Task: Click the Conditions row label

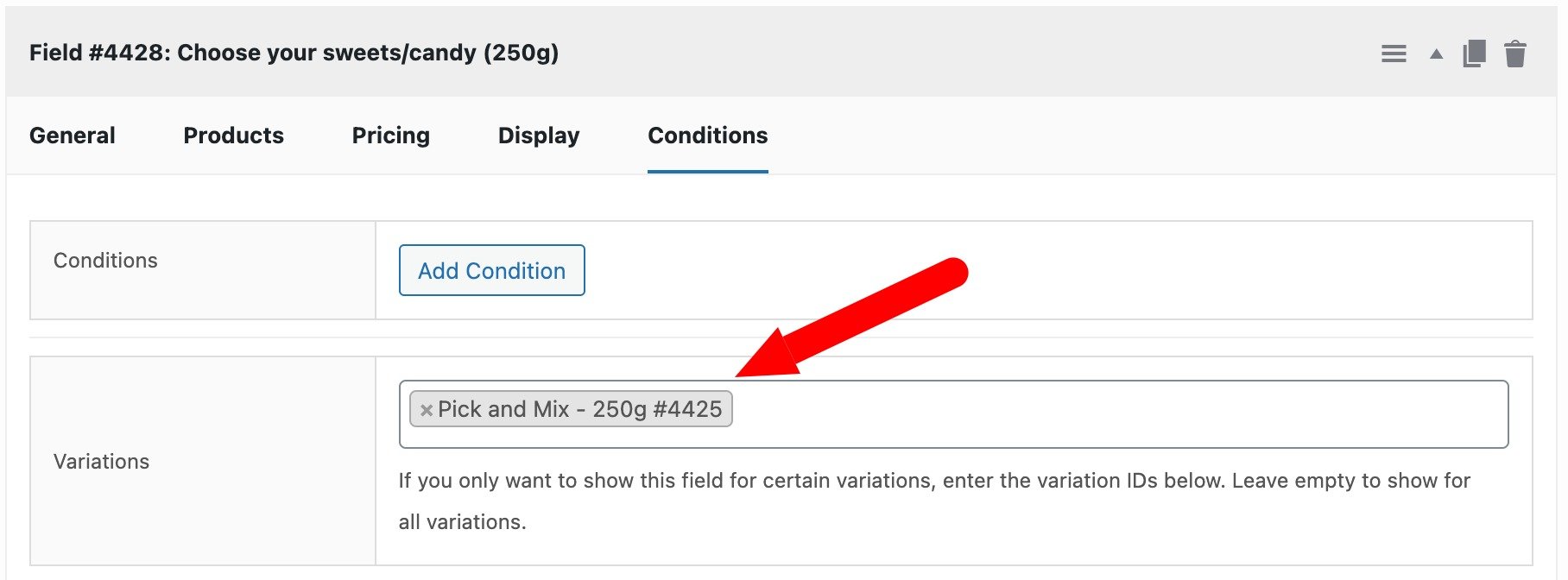Action: [x=105, y=260]
